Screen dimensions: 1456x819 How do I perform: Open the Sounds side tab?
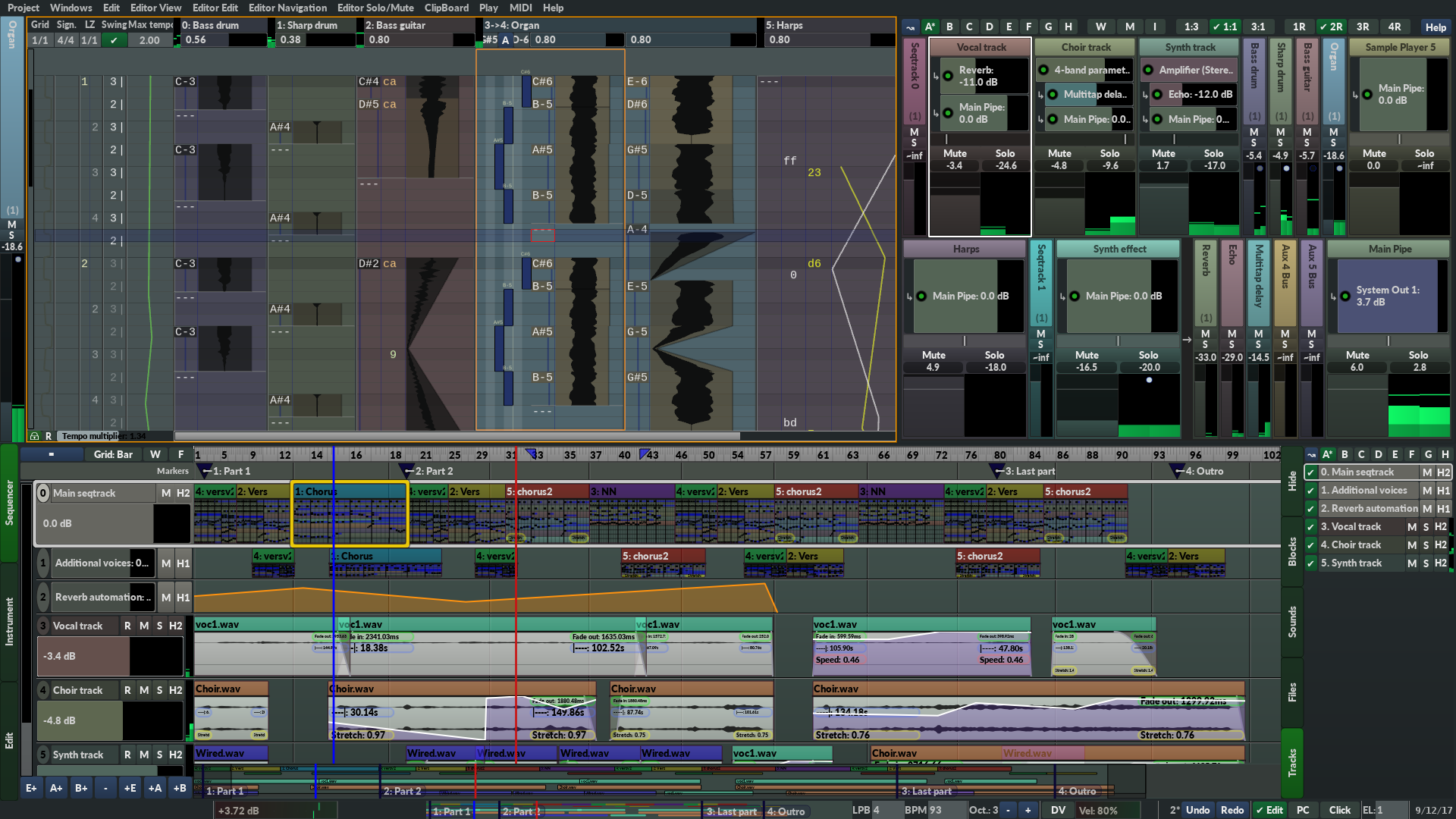pyautogui.click(x=1292, y=622)
